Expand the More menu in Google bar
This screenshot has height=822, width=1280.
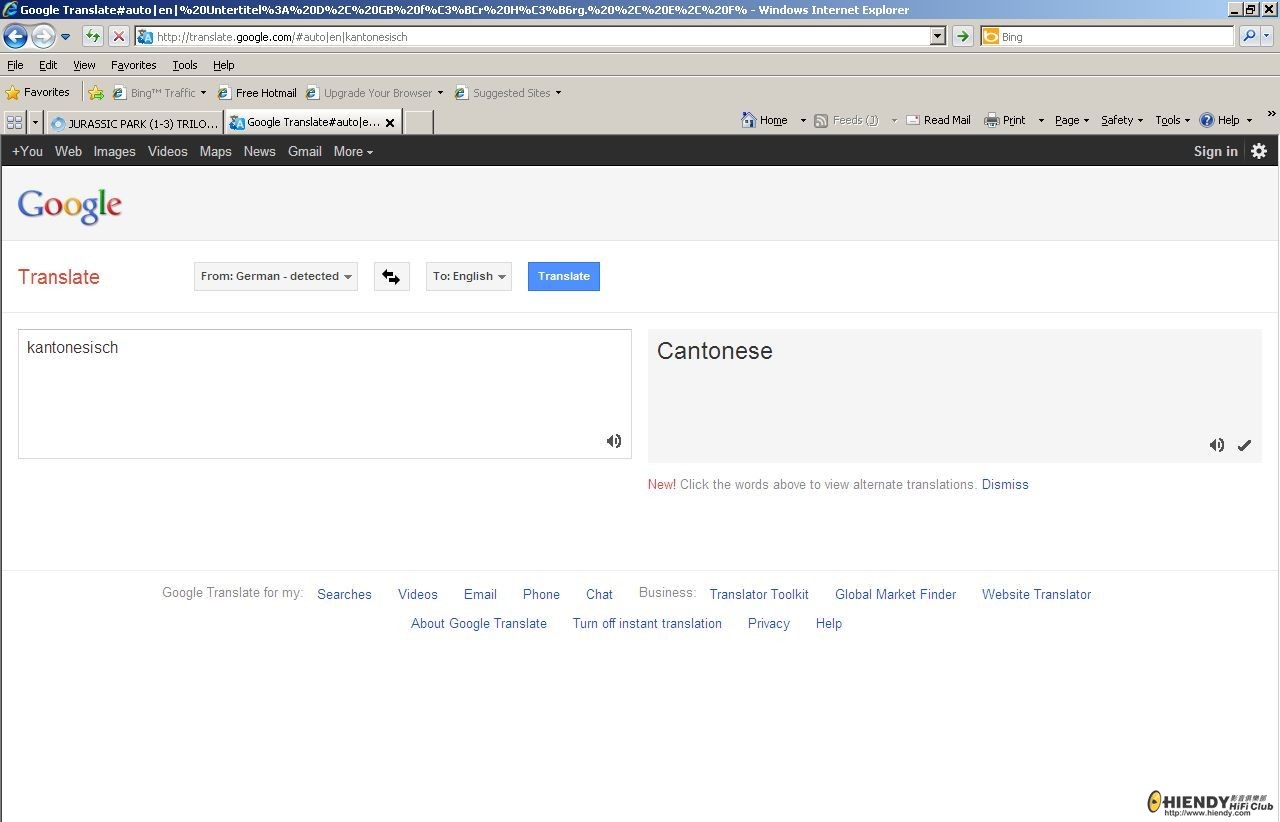tap(353, 152)
